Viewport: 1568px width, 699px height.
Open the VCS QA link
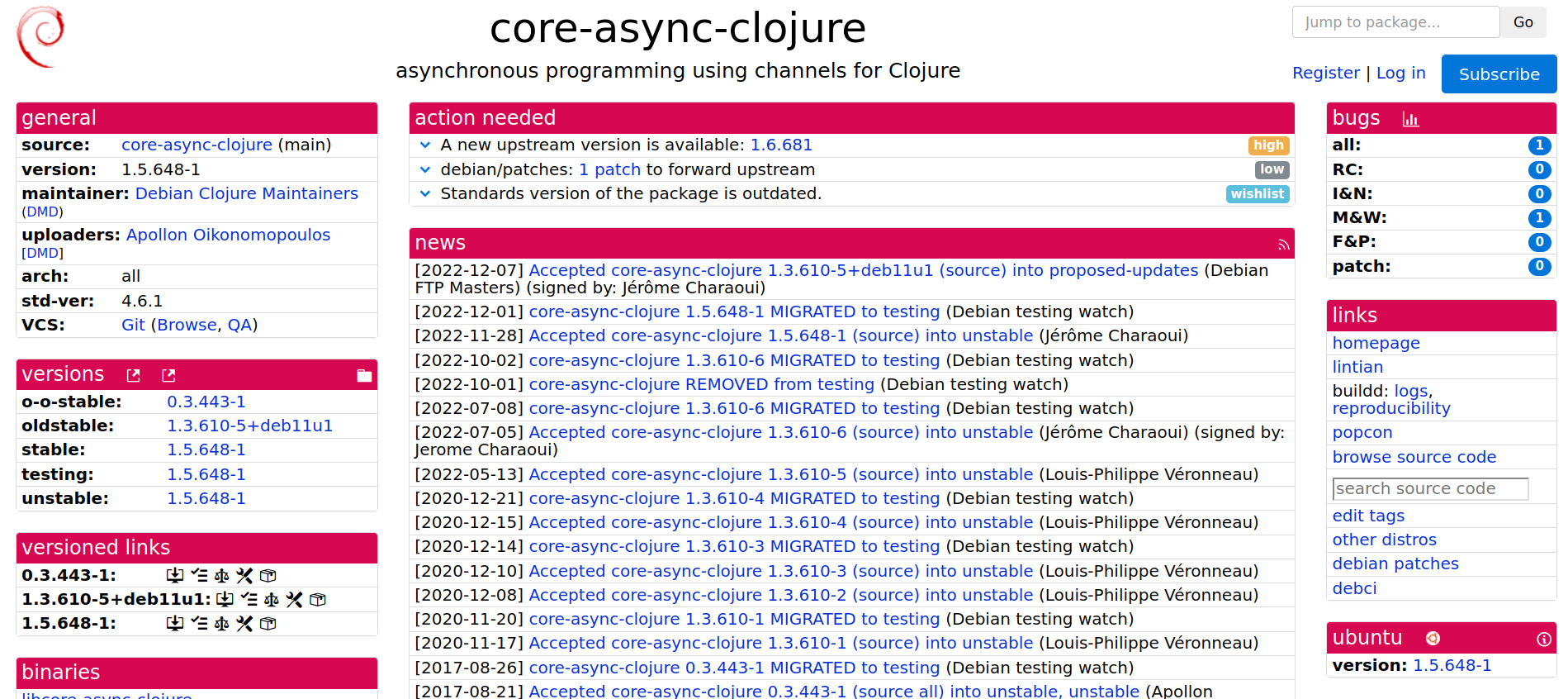click(239, 326)
